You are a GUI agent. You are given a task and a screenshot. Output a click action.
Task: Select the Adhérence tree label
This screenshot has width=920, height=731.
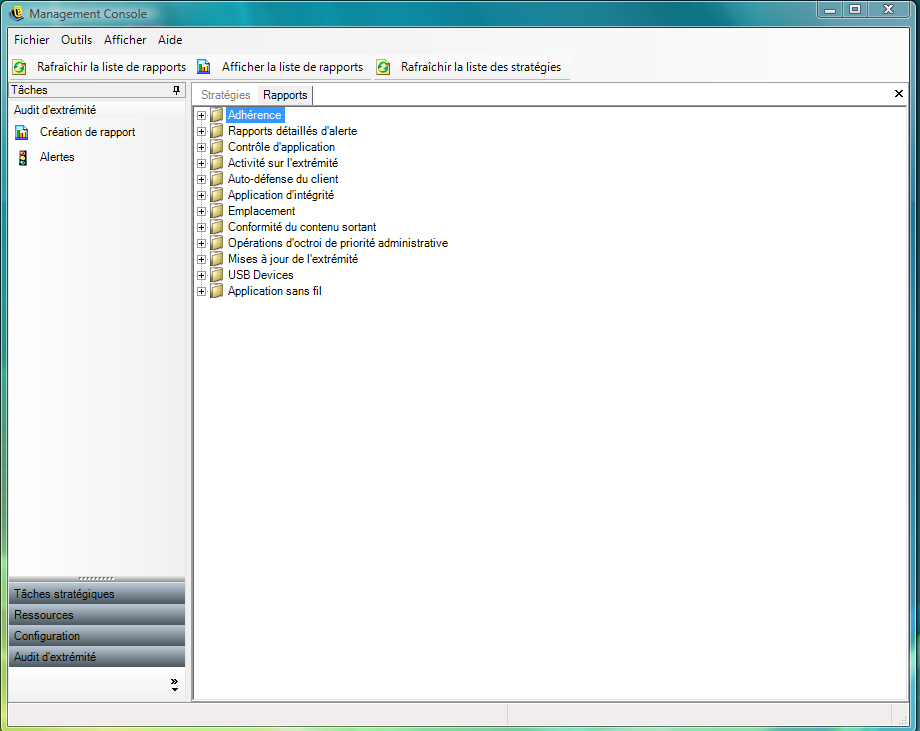point(255,115)
